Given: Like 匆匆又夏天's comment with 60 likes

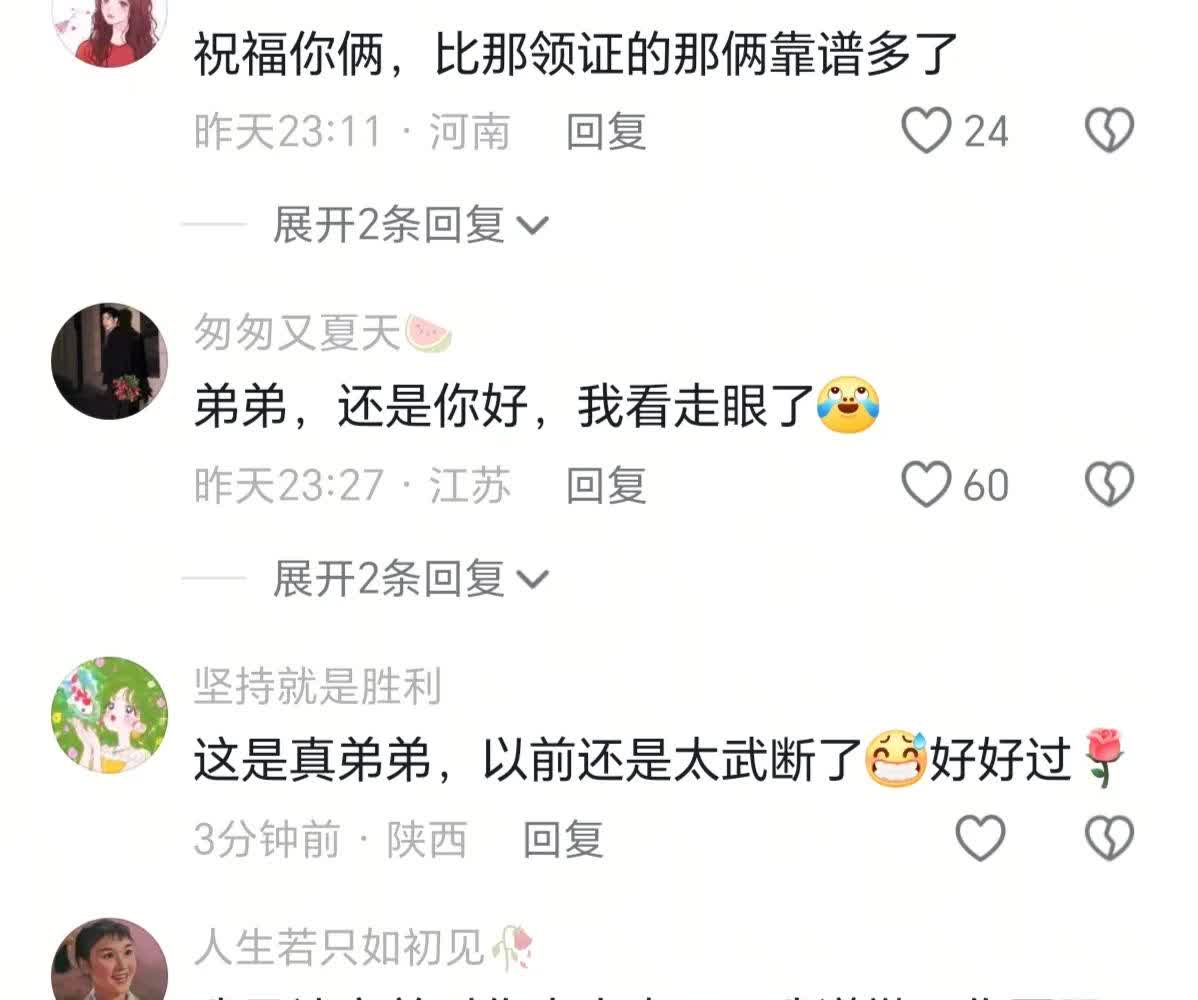Looking at the screenshot, I should pos(926,484).
